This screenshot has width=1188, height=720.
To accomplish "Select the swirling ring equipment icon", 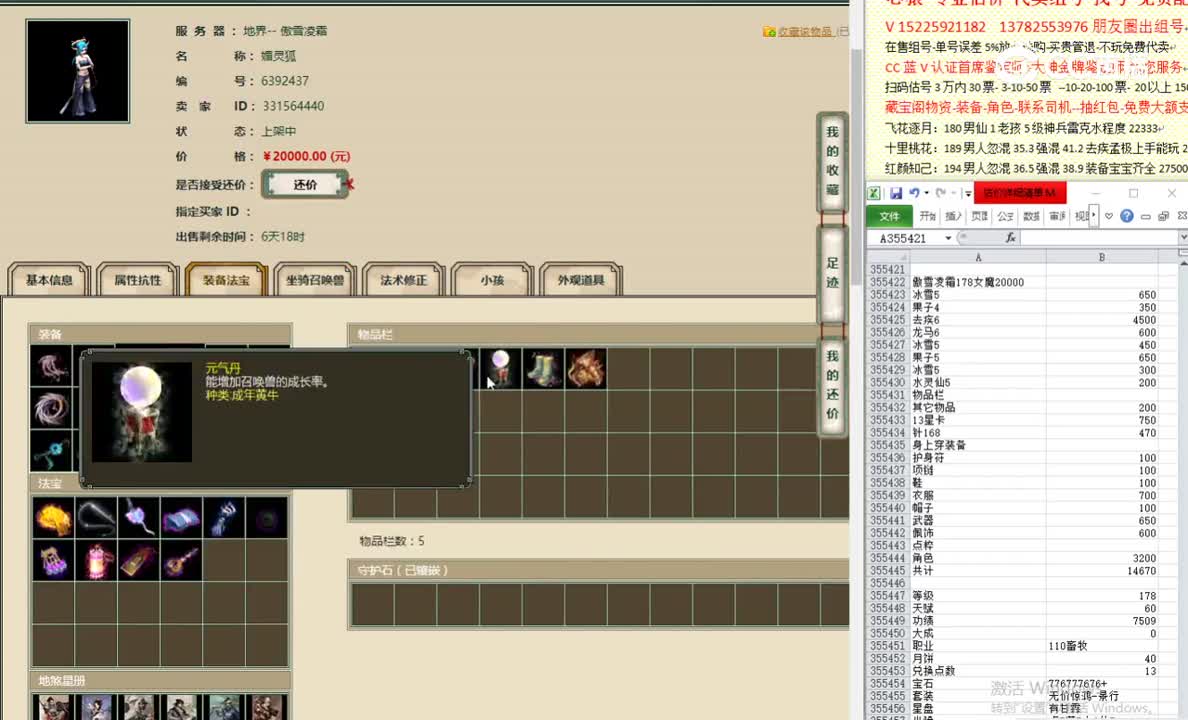I will click(51, 409).
